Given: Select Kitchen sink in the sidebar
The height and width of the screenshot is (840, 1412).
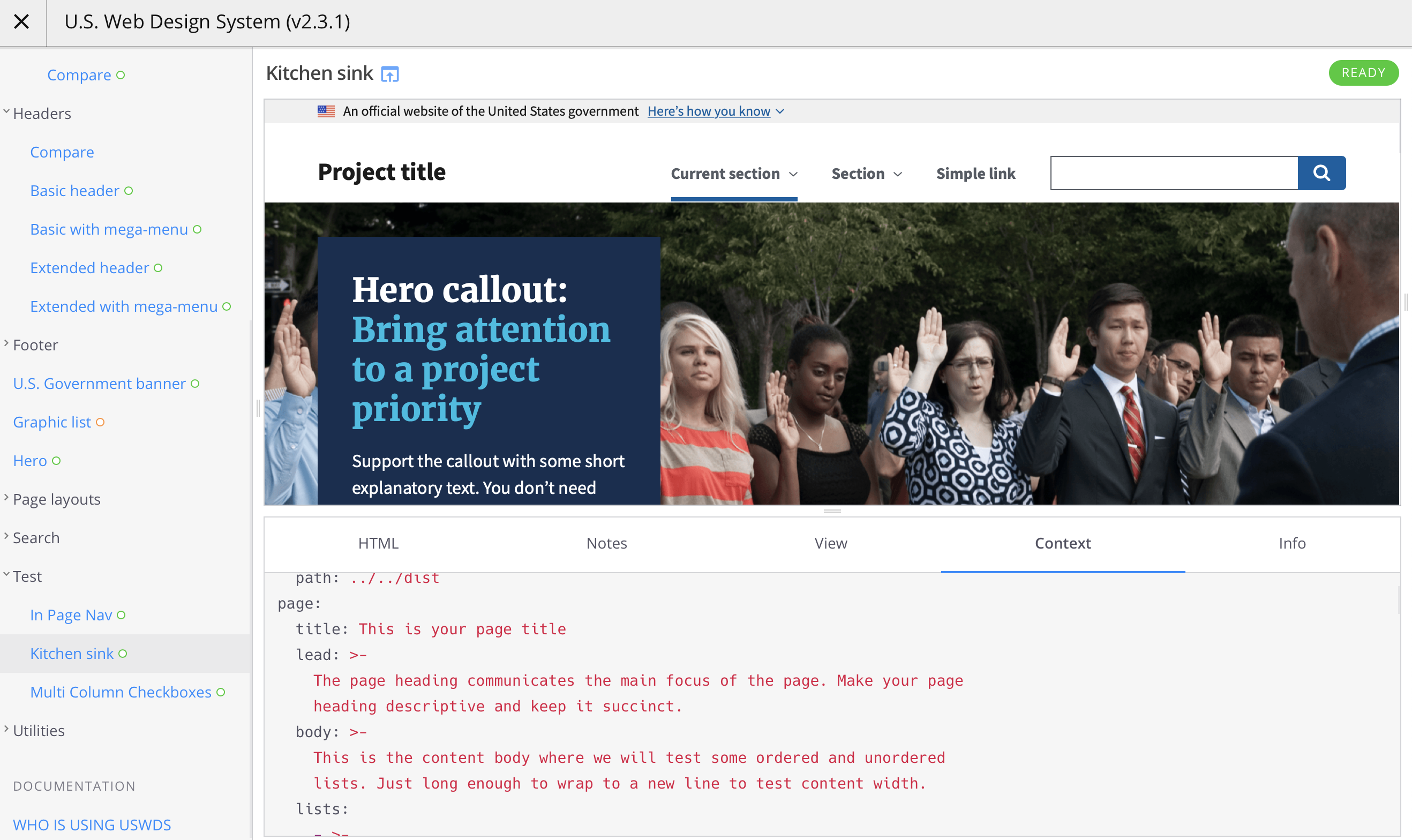Looking at the screenshot, I should pos(78,654).
